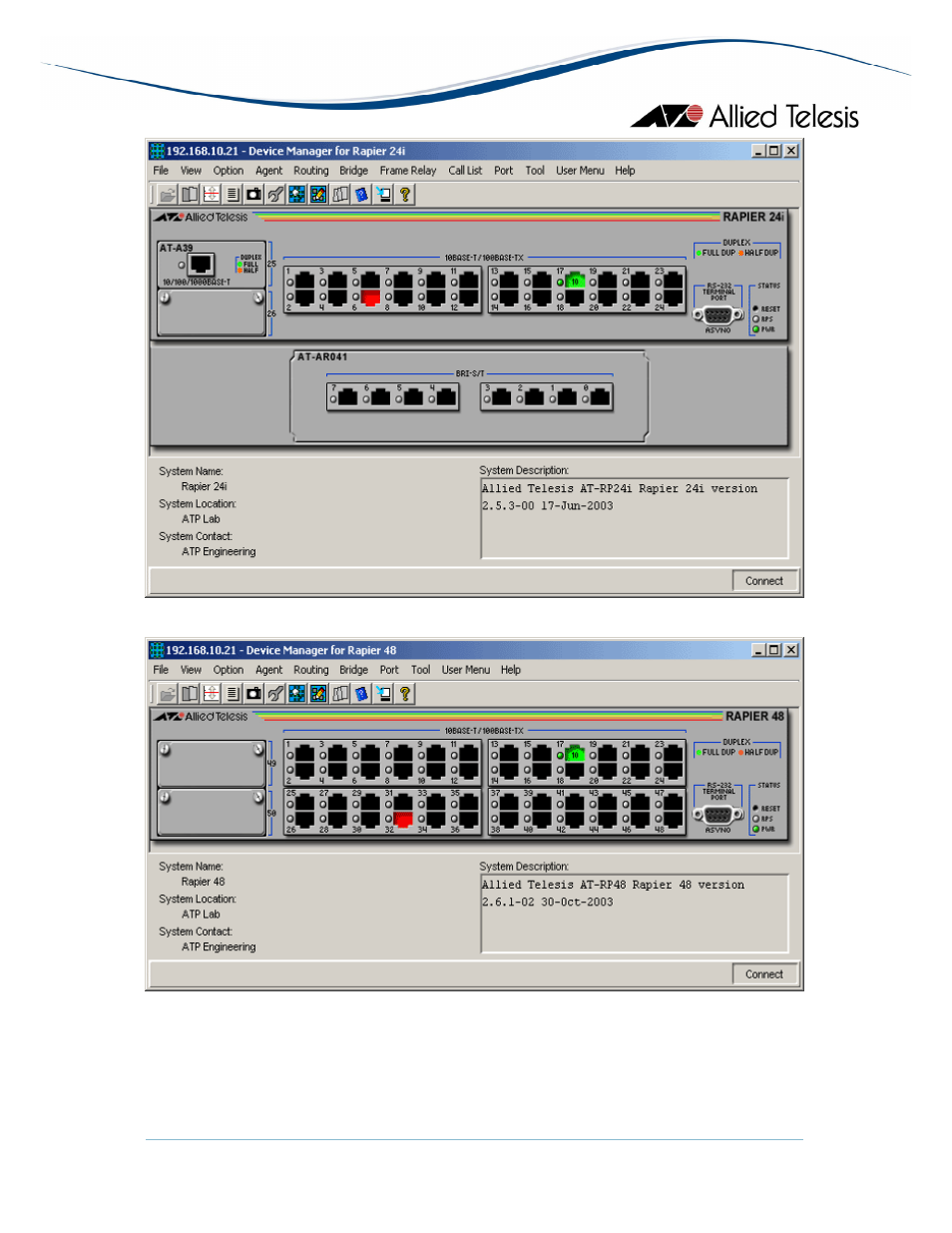Open the Option menu in Rapier 24i window
This screenshot has height=1233, width=952.
coord(229,171)
